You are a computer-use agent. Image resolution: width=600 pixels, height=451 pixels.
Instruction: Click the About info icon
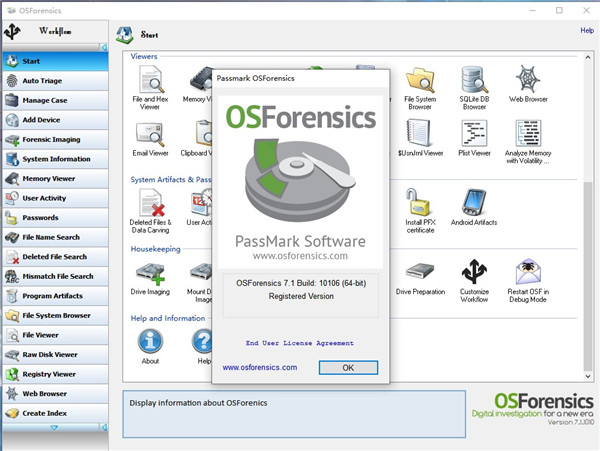pos(150,341)
